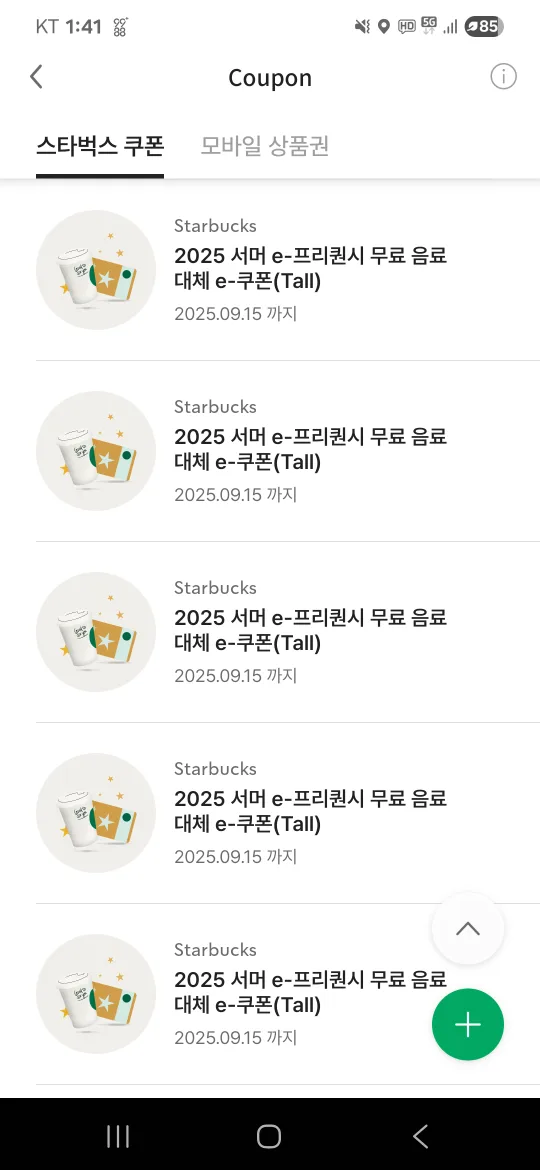This screenshot has height=1170, width=540.
Task: Tap the green plus add-coupon button
Action: coord(468,1024)
